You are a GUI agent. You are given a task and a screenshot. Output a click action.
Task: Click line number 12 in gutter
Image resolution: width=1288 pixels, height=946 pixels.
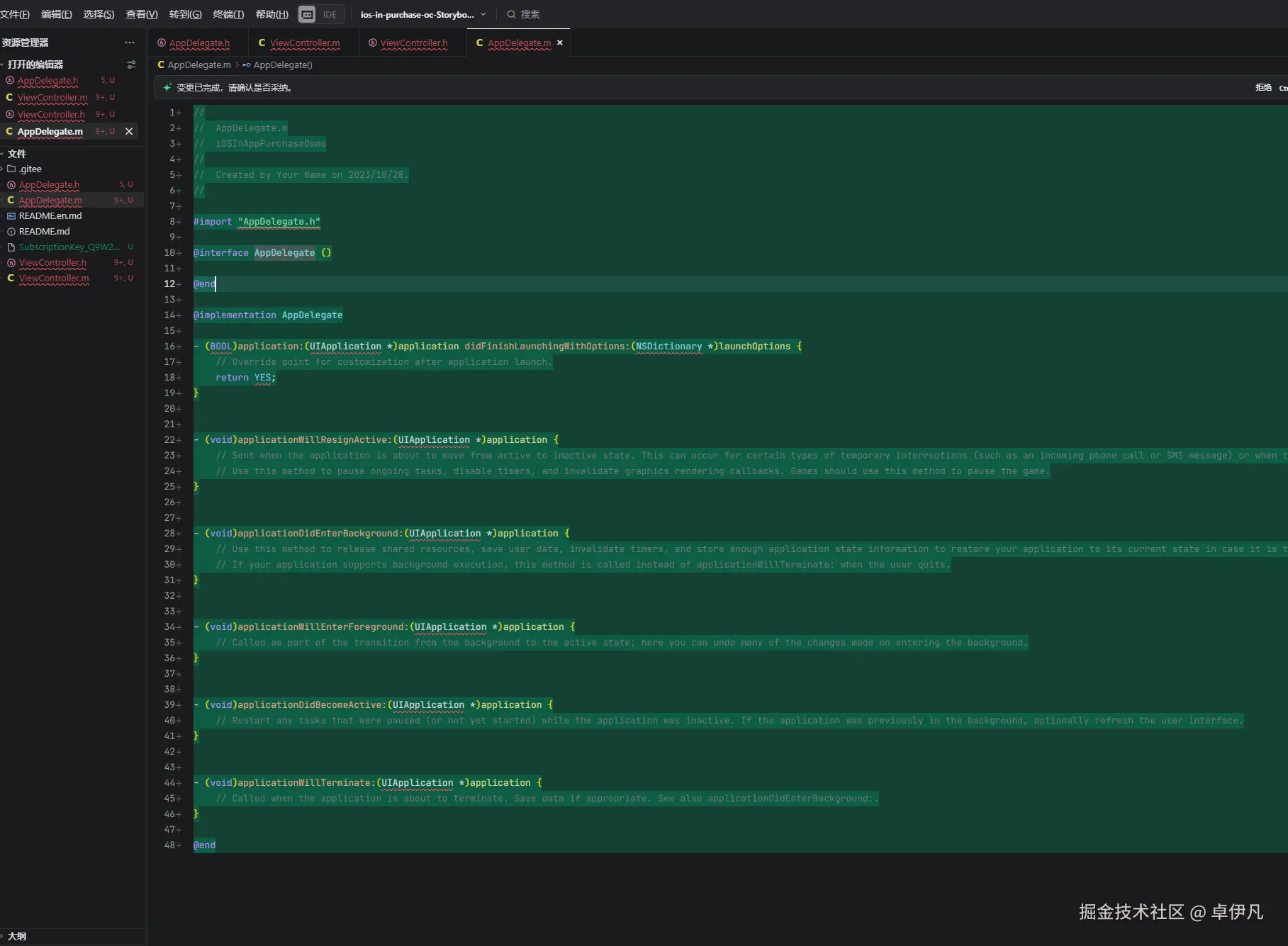point(169,284)
